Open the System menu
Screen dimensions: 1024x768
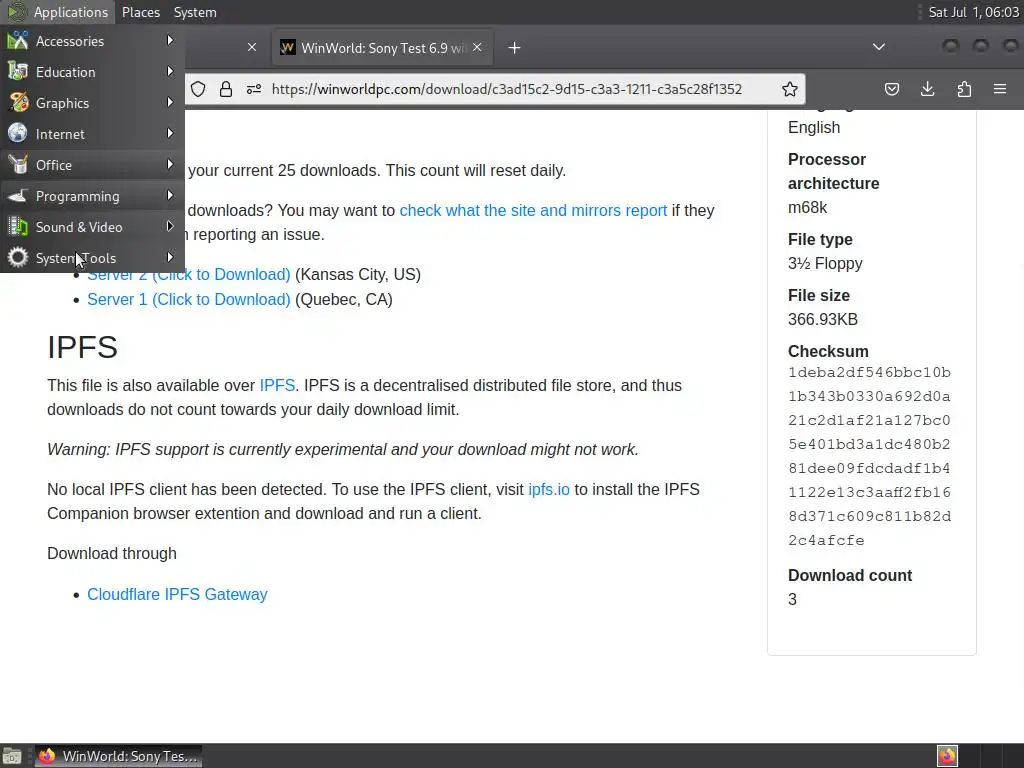click(x=195, y=12)
